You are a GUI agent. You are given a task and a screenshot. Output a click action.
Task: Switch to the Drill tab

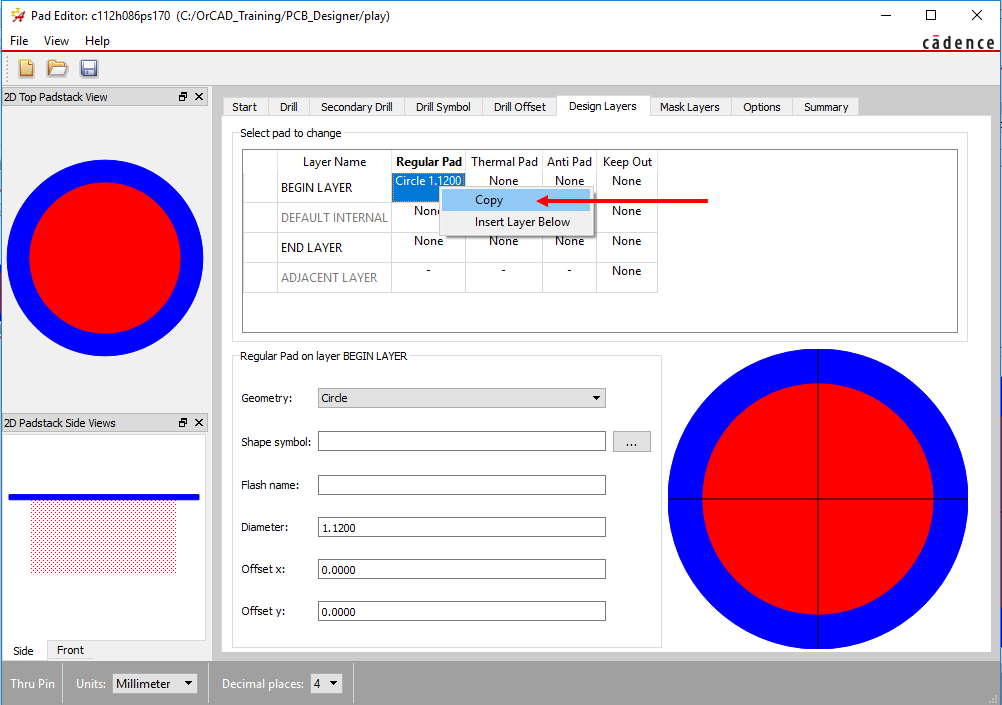point(289,107)
